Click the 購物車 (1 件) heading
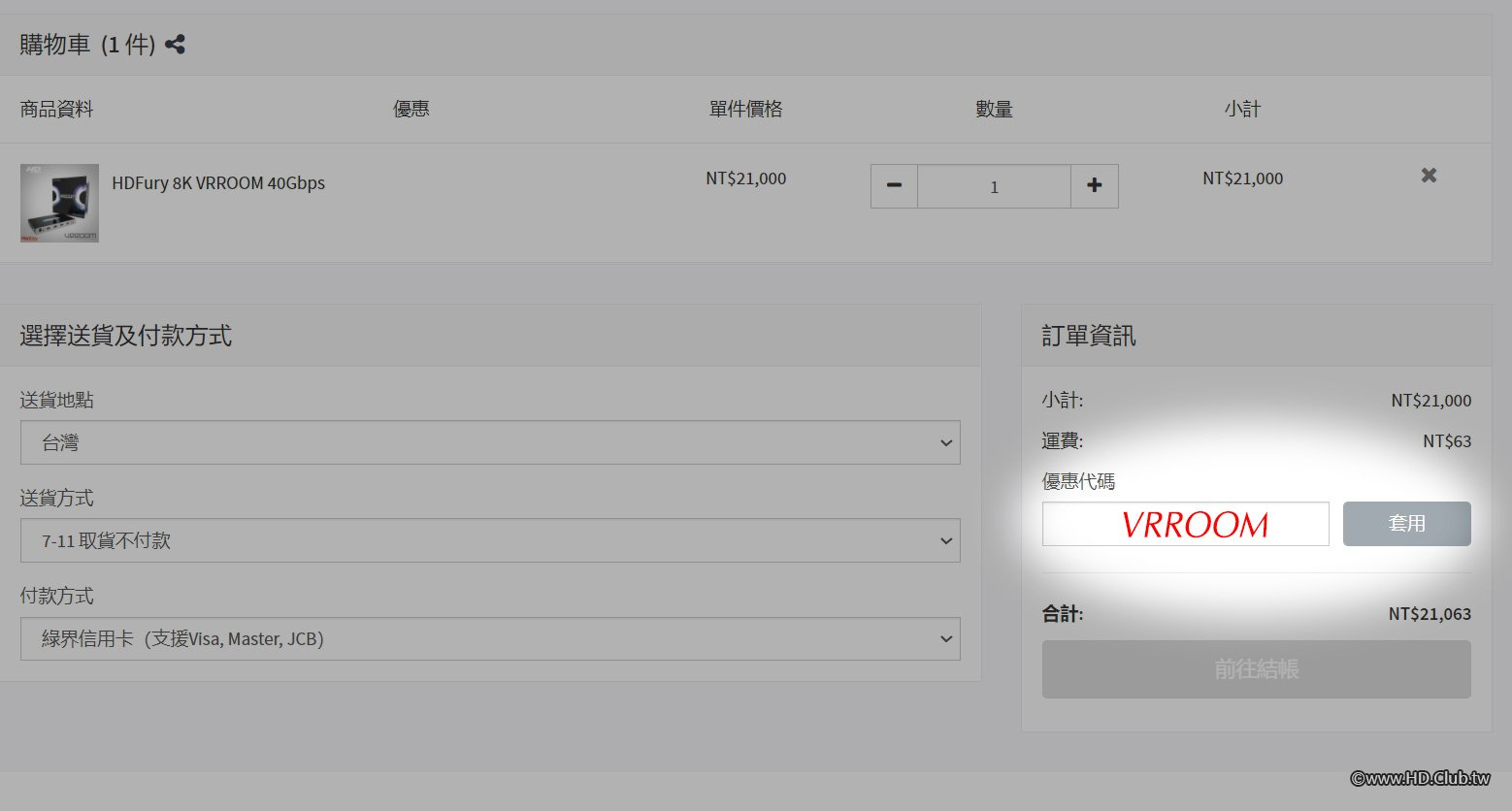1512x811 pixels. click(87, 45)
